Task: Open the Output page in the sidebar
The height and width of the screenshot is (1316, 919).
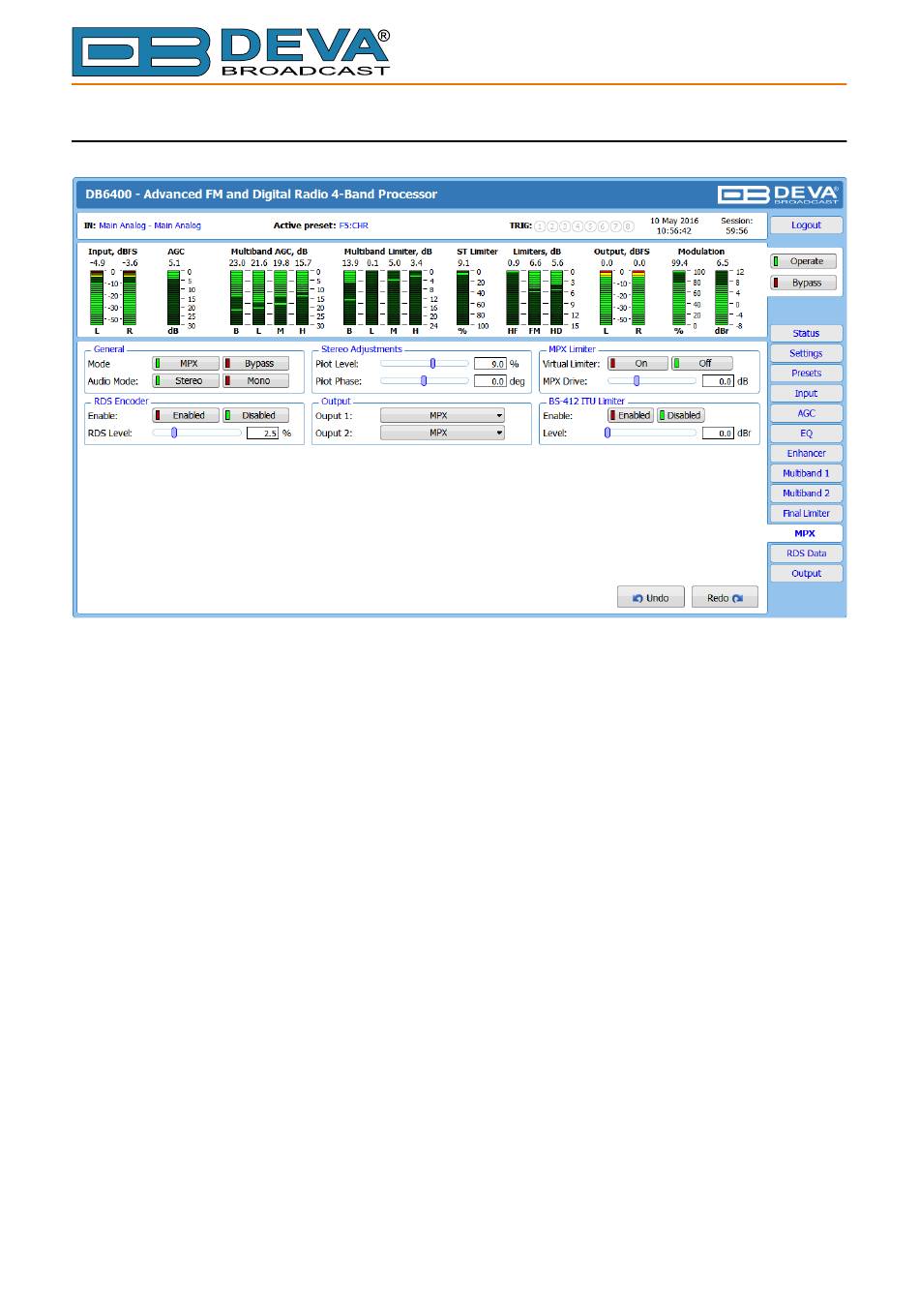Action: (806, 573)
